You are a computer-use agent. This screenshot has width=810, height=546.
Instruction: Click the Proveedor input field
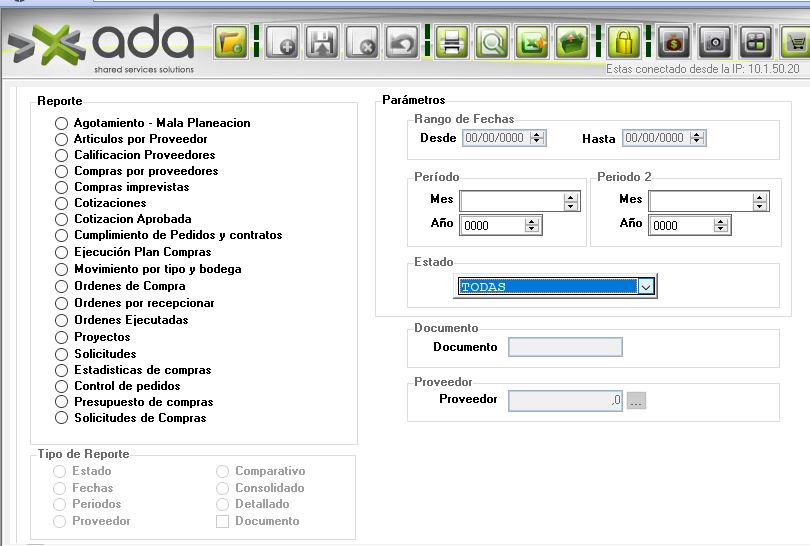[x=566, y=400]
